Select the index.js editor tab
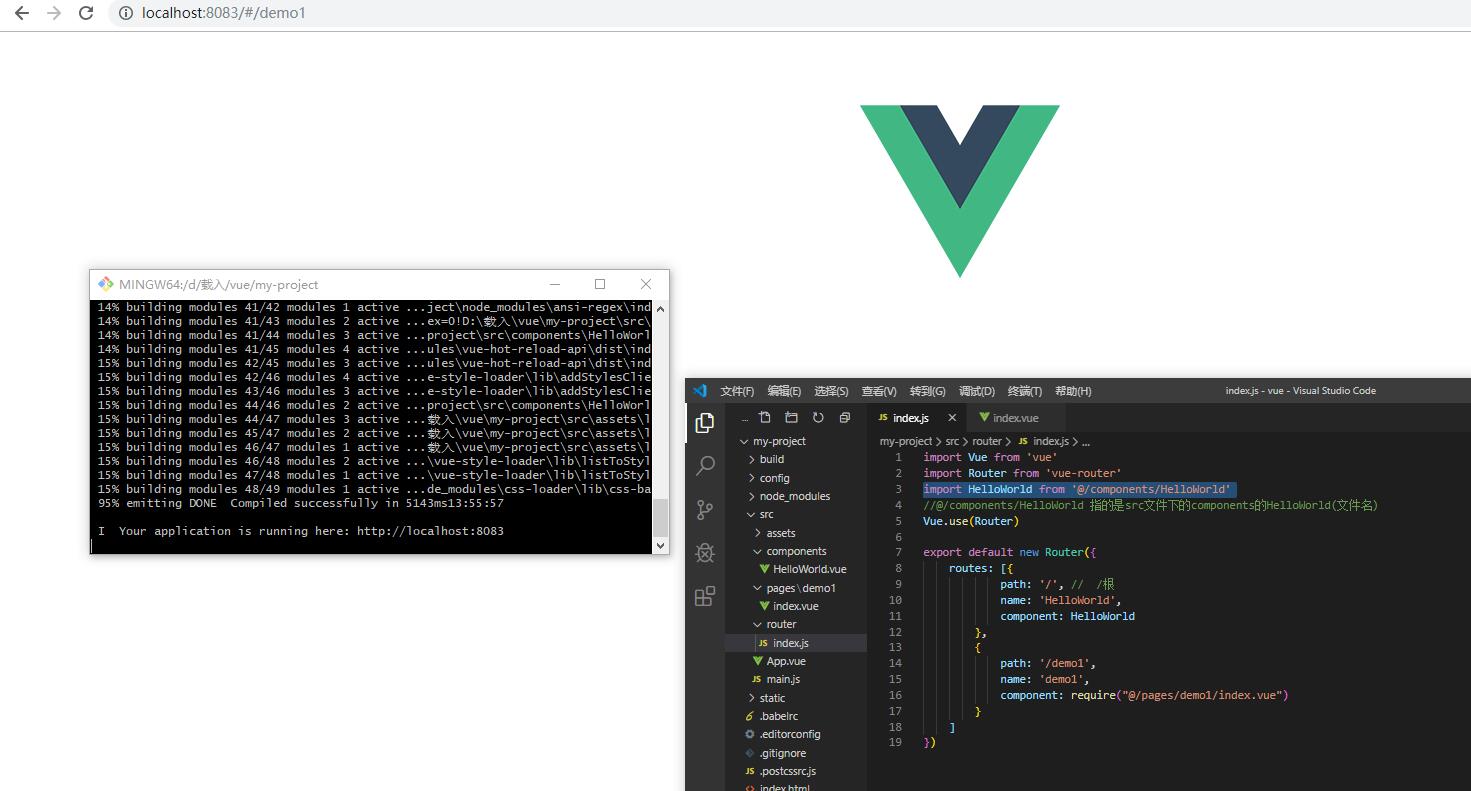The height and width of the screenshot is (791, 1471). tap(917, 418)
